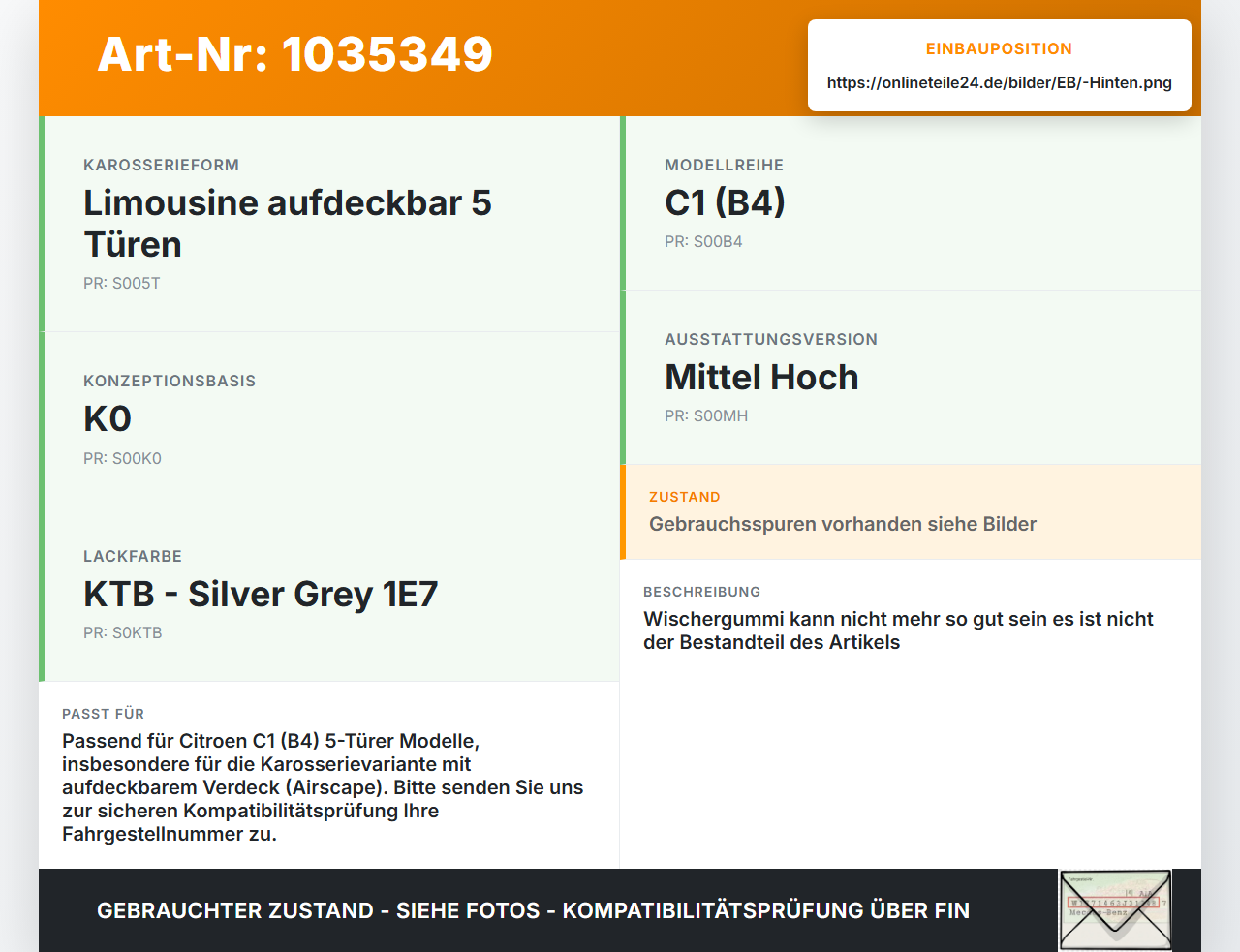Click the MODELLREIHE label
This screenshot has width=1240, height=952.
pyautogui.click(x=724, y=165)
